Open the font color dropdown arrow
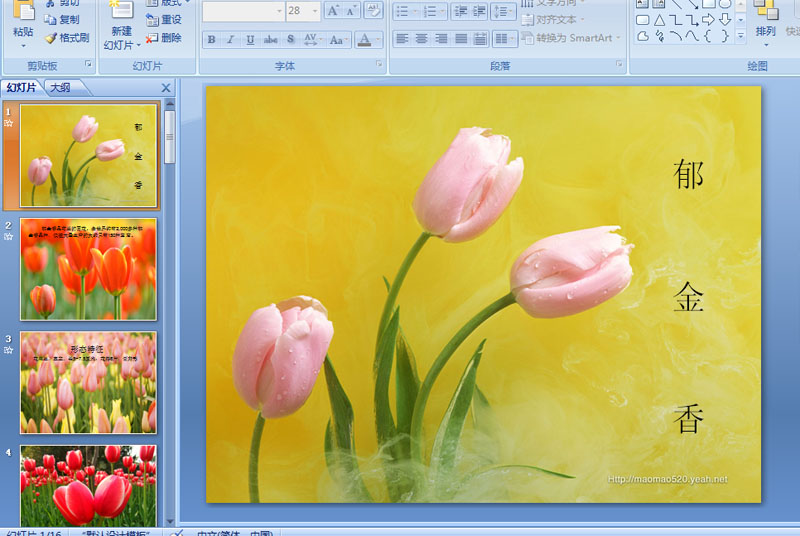This screenshot has width=800, height=536. (x=378, y=39)
